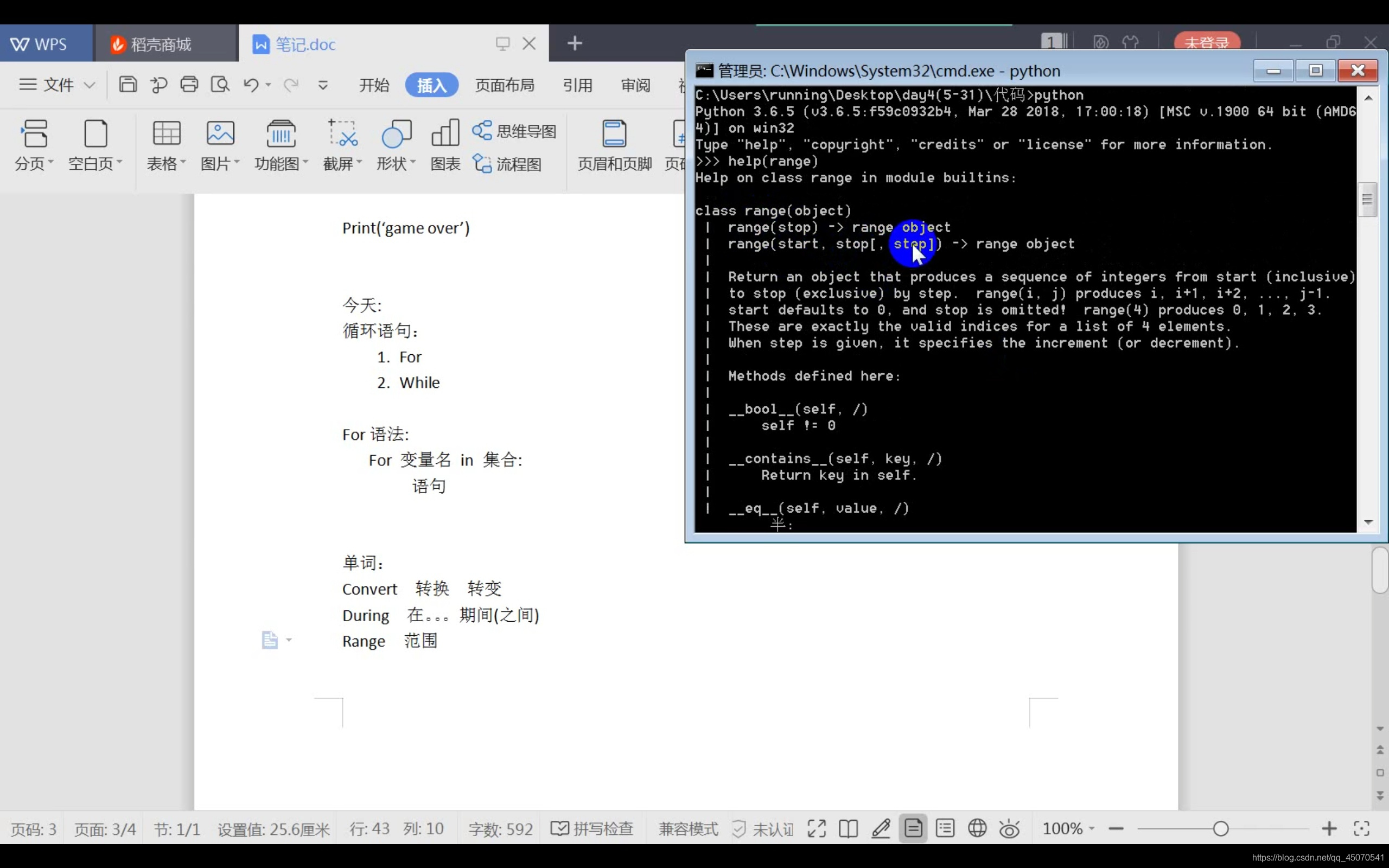The image size is (1389, 868).
Task: Click the Save icon in quick toolbar
Action: click(128, 85)
